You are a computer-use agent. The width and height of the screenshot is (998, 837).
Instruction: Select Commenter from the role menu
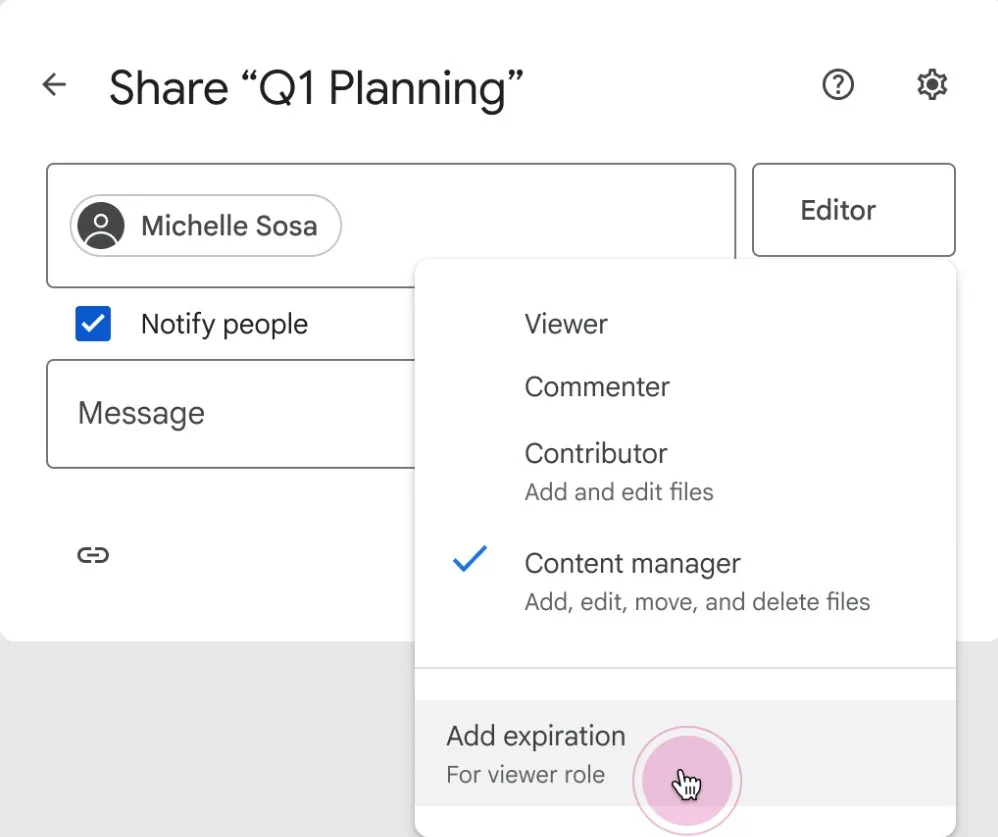point(597,387)
